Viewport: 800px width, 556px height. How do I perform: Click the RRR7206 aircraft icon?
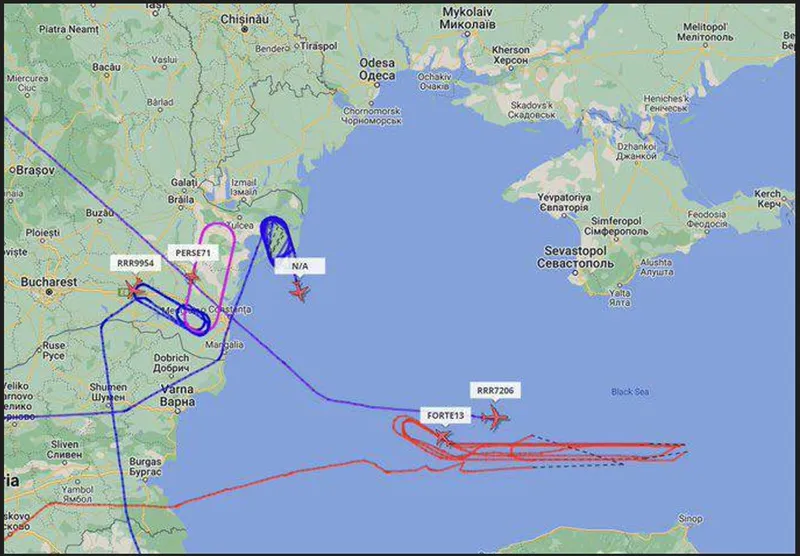click(x=494, y=418)
